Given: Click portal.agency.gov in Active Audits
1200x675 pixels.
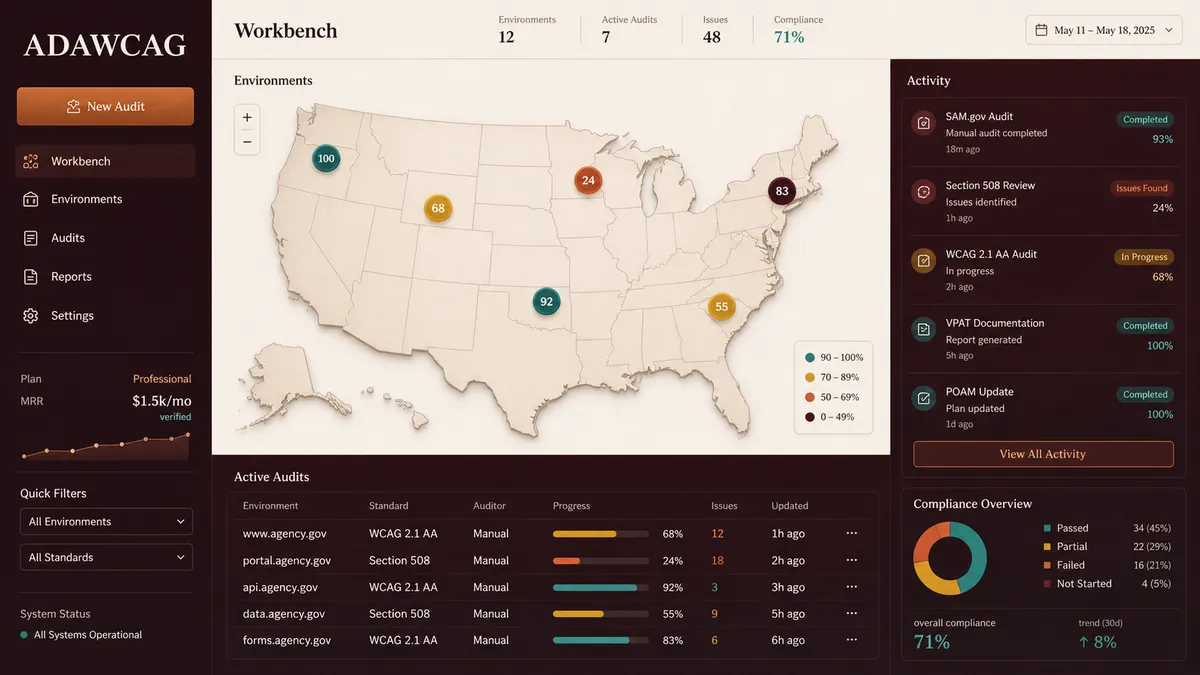Looking at the screenshot, I should 287,561.
